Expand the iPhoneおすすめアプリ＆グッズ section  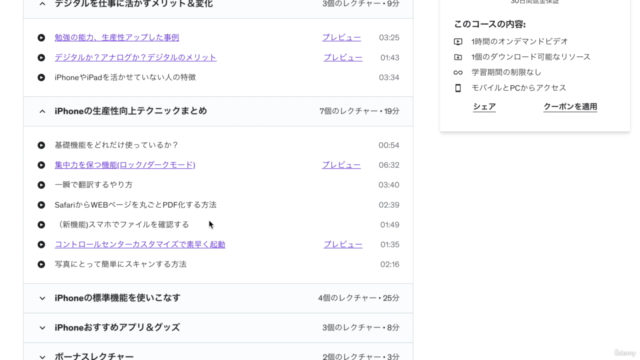coord(42,328)
